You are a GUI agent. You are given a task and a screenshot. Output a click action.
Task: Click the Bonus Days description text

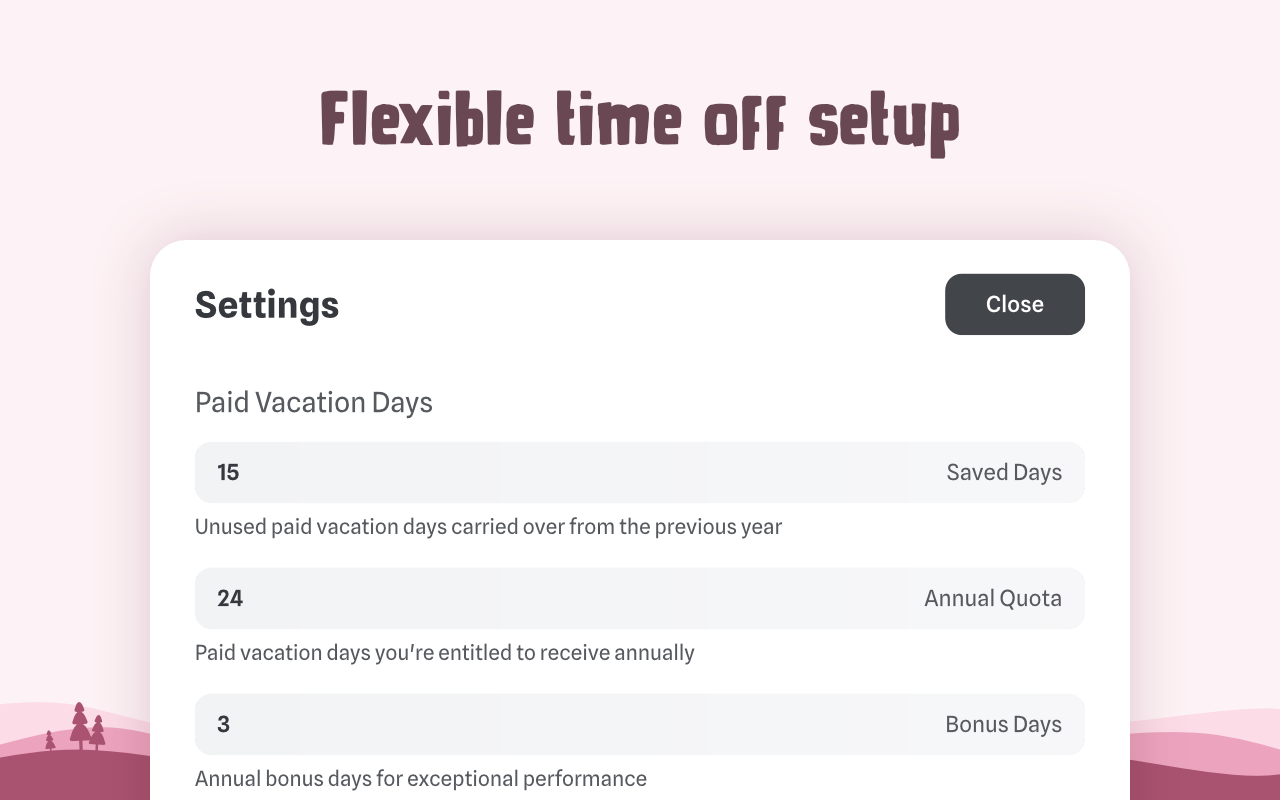[x=421, y=778]
